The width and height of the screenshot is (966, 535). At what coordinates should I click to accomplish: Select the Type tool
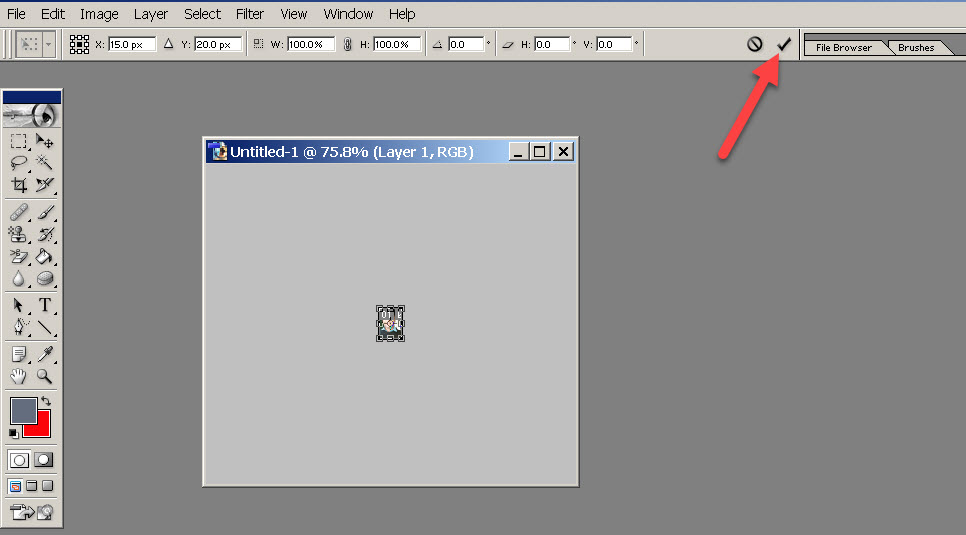click(x=45, y=305)
